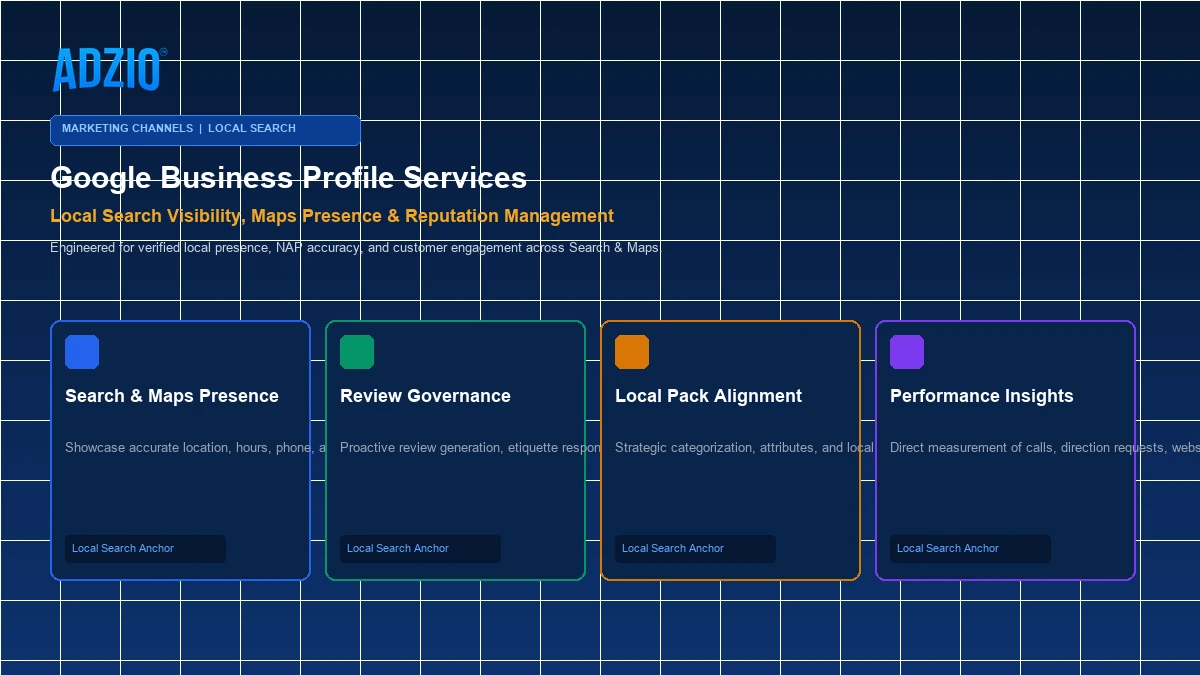Click Local Search Anchor in Performance Insights card
Image resolution: width=1200 pixels, height=675 pixels.
click(x=970, y=549)
